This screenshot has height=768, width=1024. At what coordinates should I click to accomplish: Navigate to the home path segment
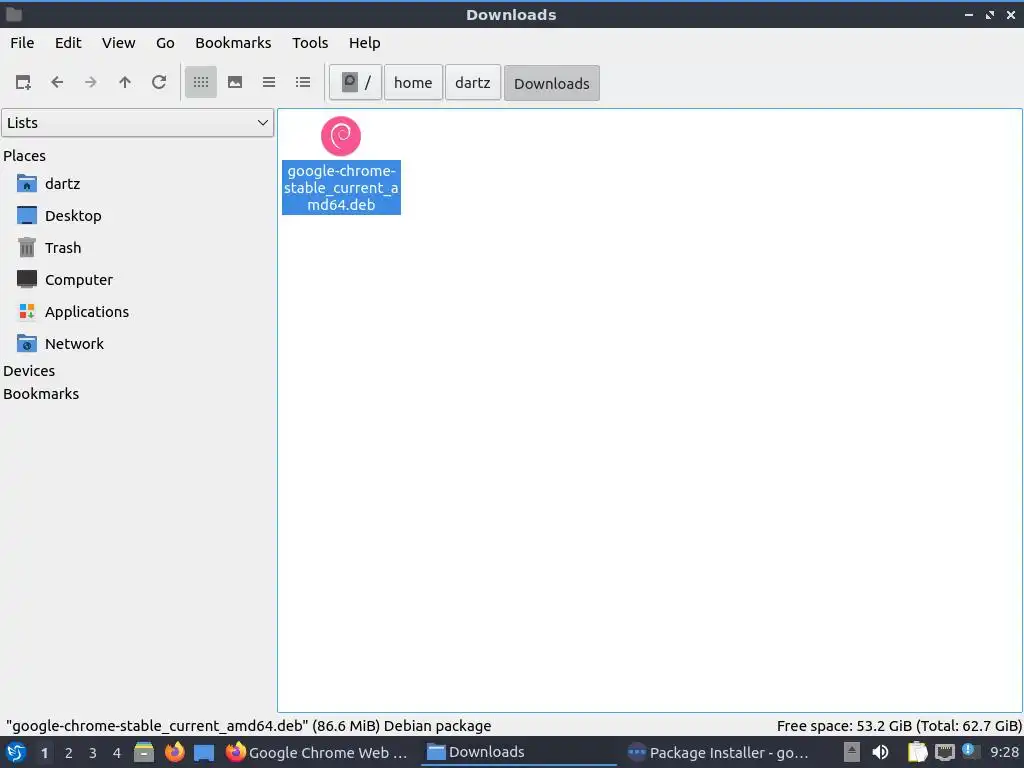click(x=413, y=82)
